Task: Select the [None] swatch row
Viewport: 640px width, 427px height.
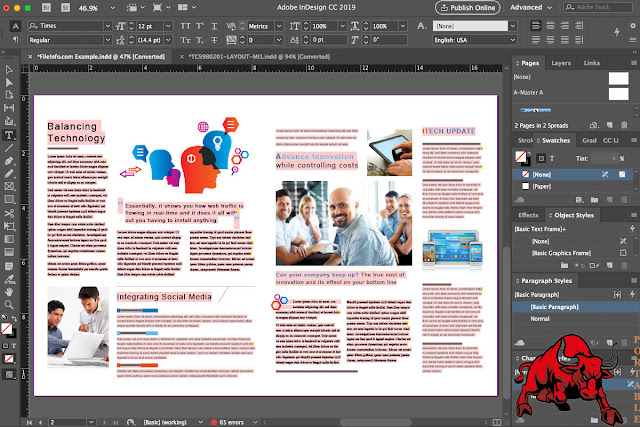Action: tap(573, 174)
